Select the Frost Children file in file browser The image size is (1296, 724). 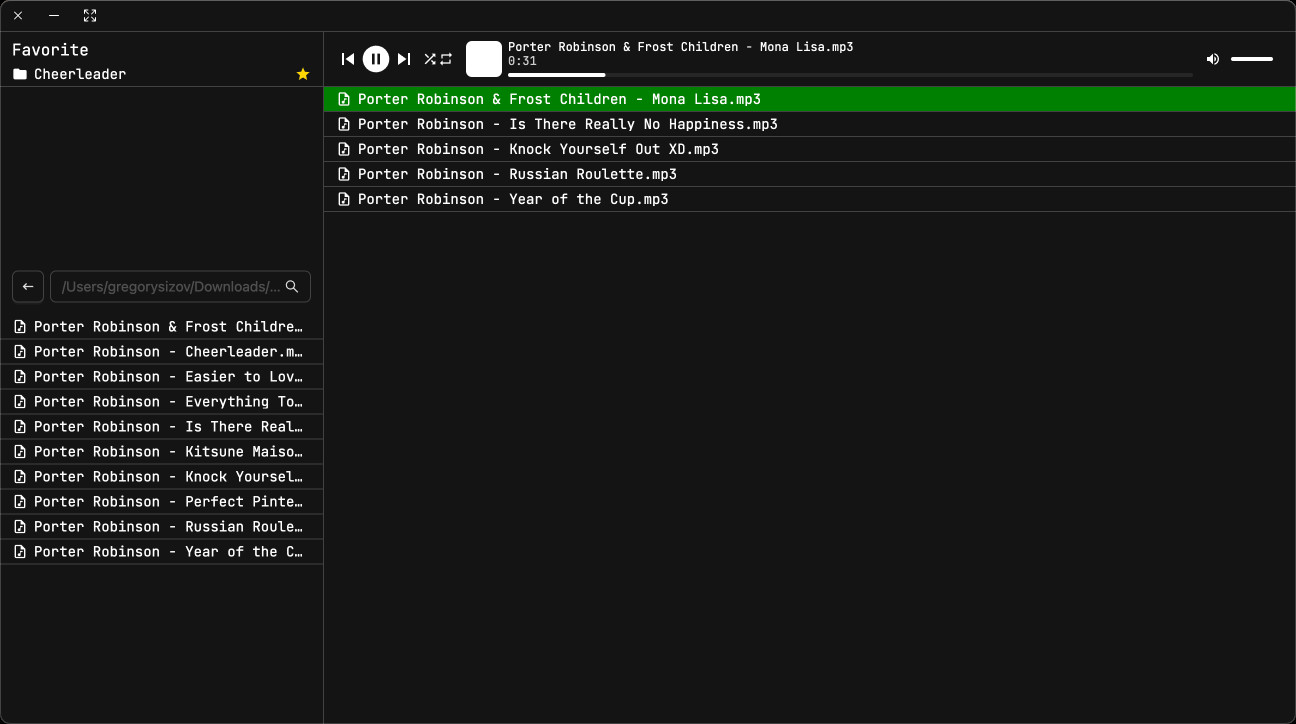click(x=161, y=327)
